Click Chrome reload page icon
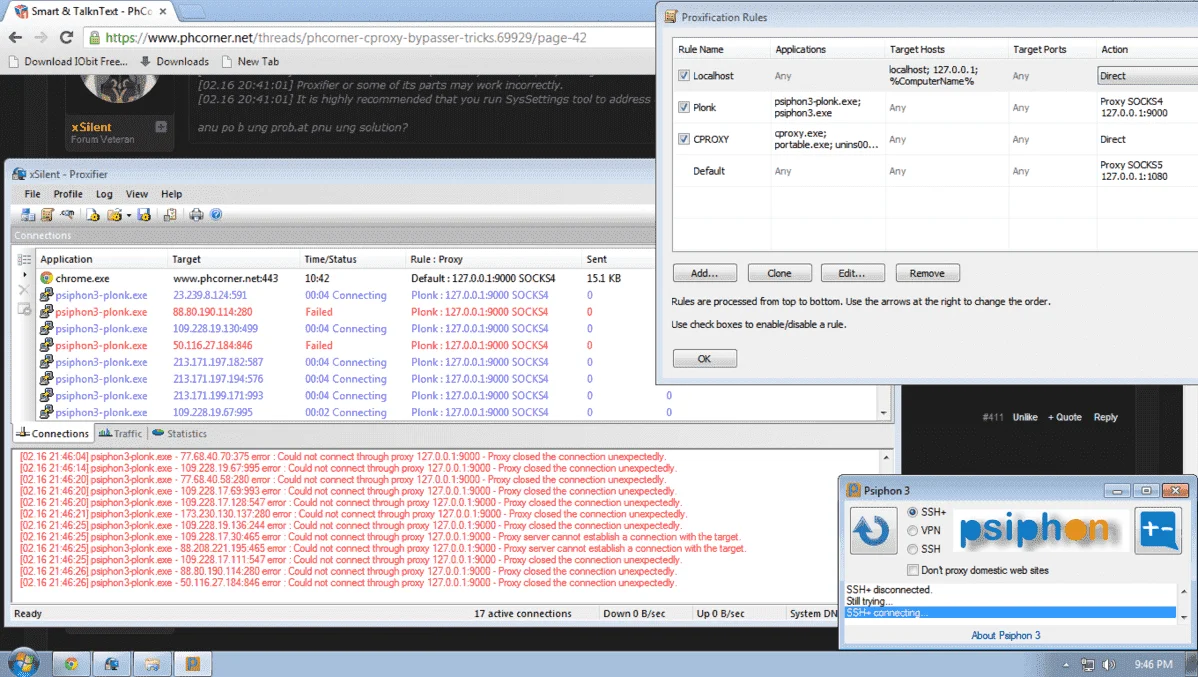This screenshot has width=1198, height=677. tap(66, 37)
